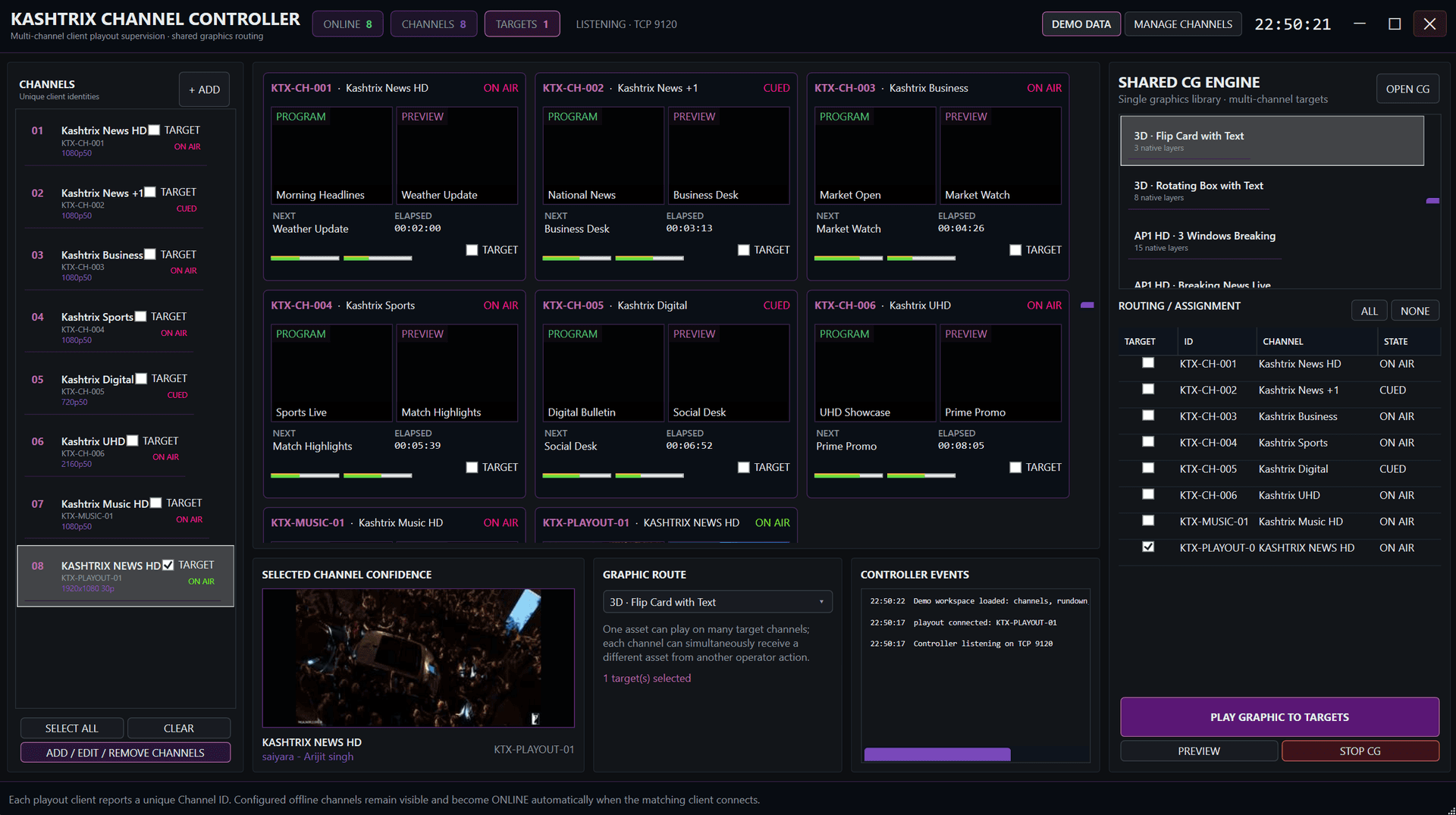Close the Kashtrix Channel Controller window
The image size is (1456, 815).
click(x=1429, y=24)
